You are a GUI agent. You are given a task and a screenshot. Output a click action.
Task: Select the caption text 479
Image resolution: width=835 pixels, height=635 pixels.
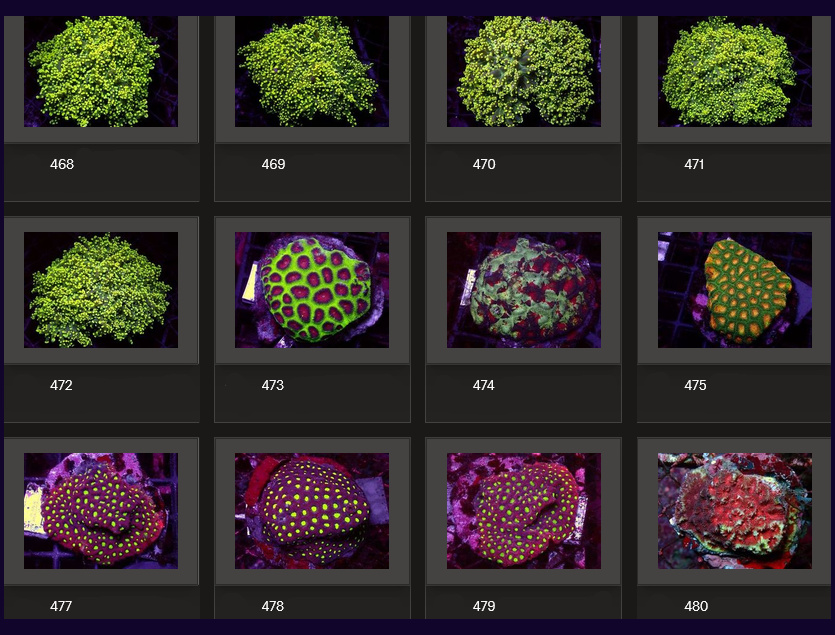coord(484,606)
